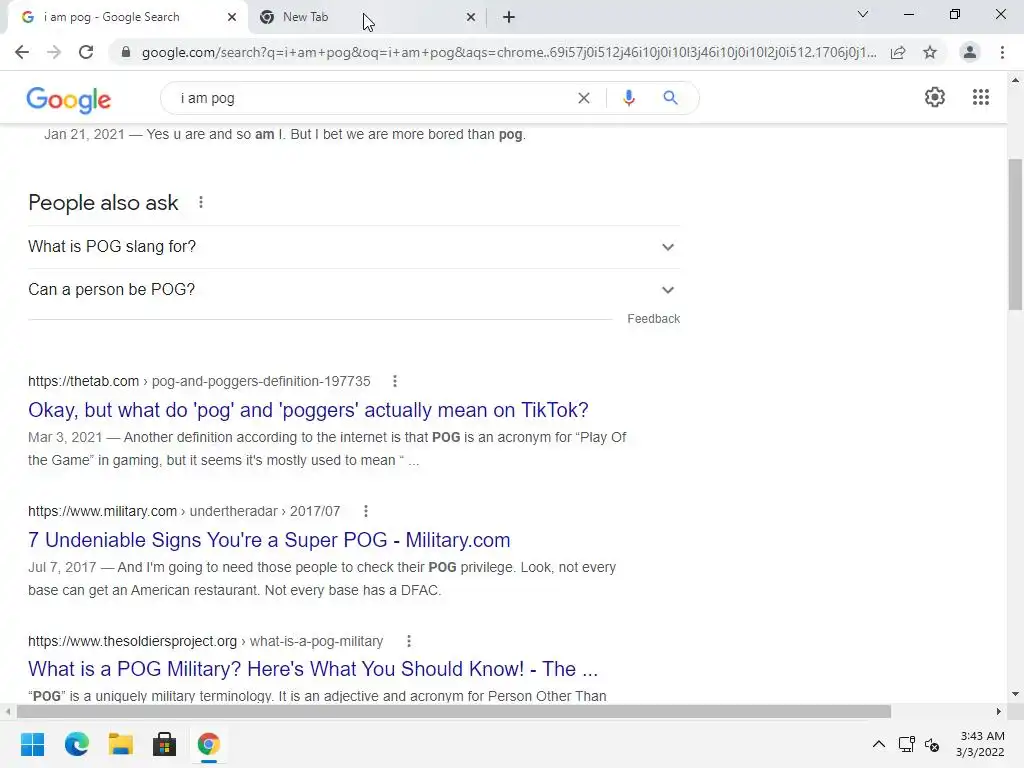Open Google apps grid

(980, 97)
